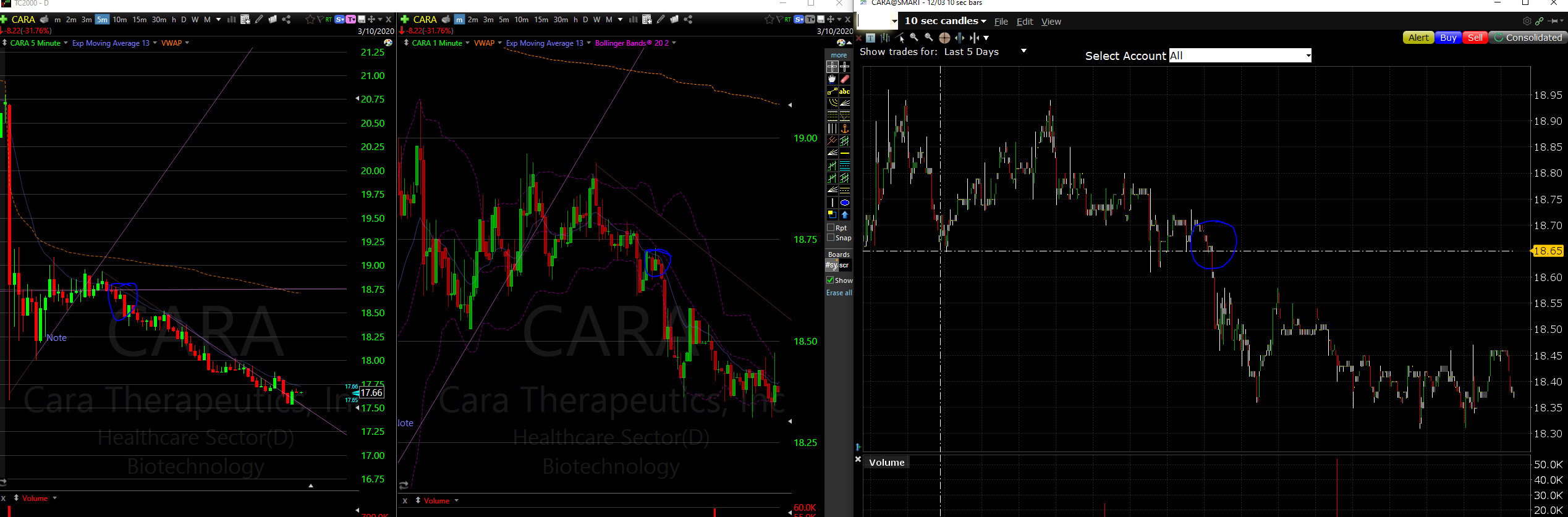1568x517 pixels.
Task: Open the Show trades for Last 5 Days dropdown
Action: (x=1024, y=51)
